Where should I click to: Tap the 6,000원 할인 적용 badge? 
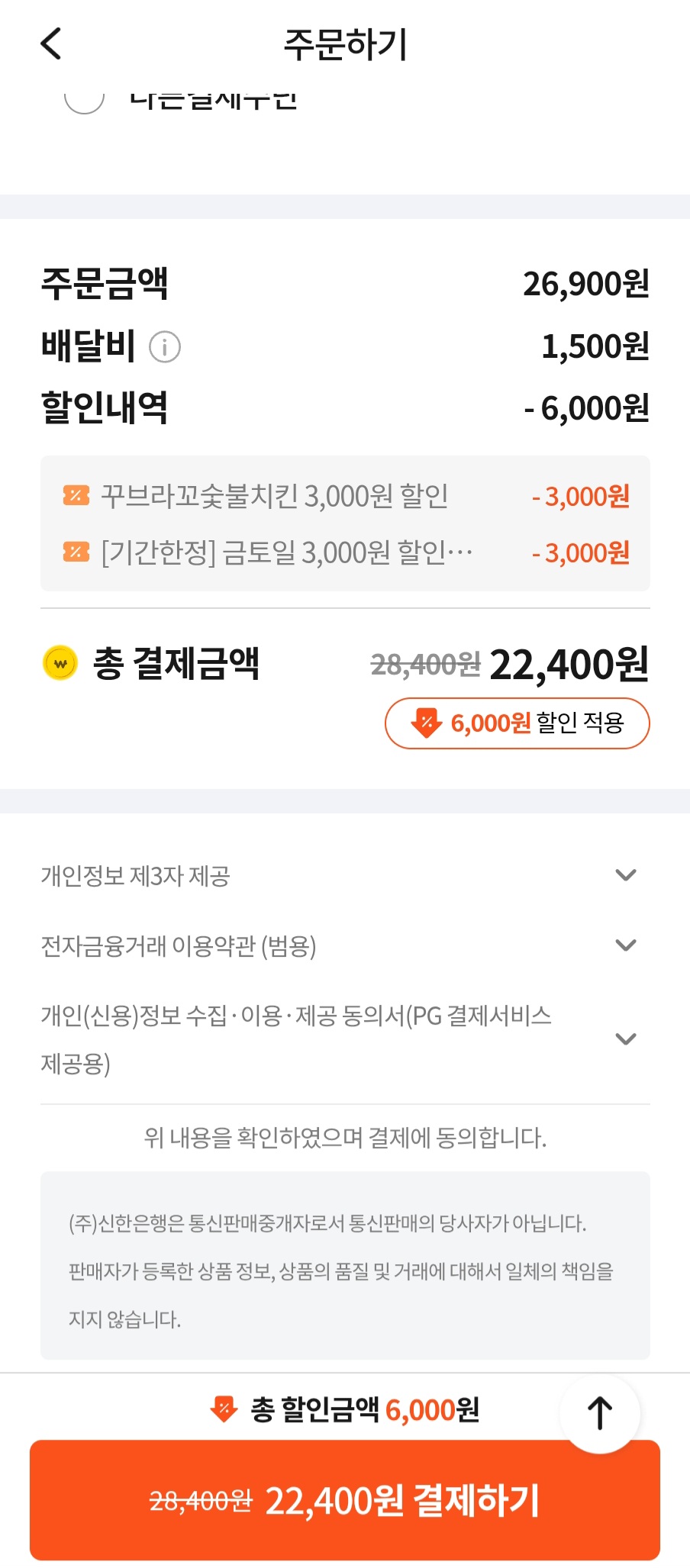517,723
